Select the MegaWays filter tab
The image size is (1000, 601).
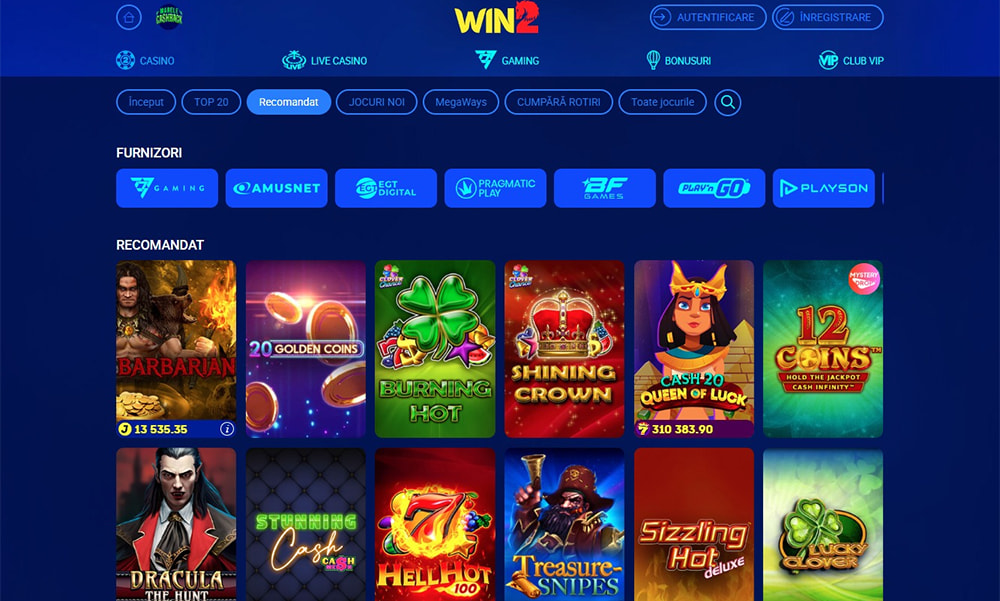pyautogui.click(x=461, y=102)
